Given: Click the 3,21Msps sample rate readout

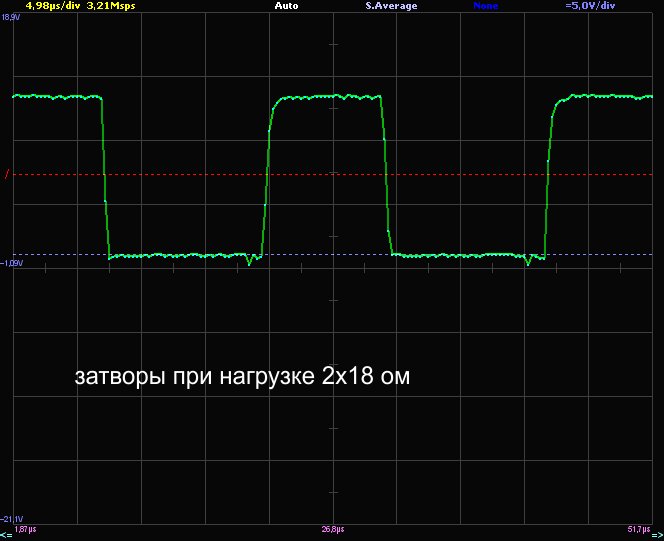Looking at the screenshot, I should [x=111, y=6].
